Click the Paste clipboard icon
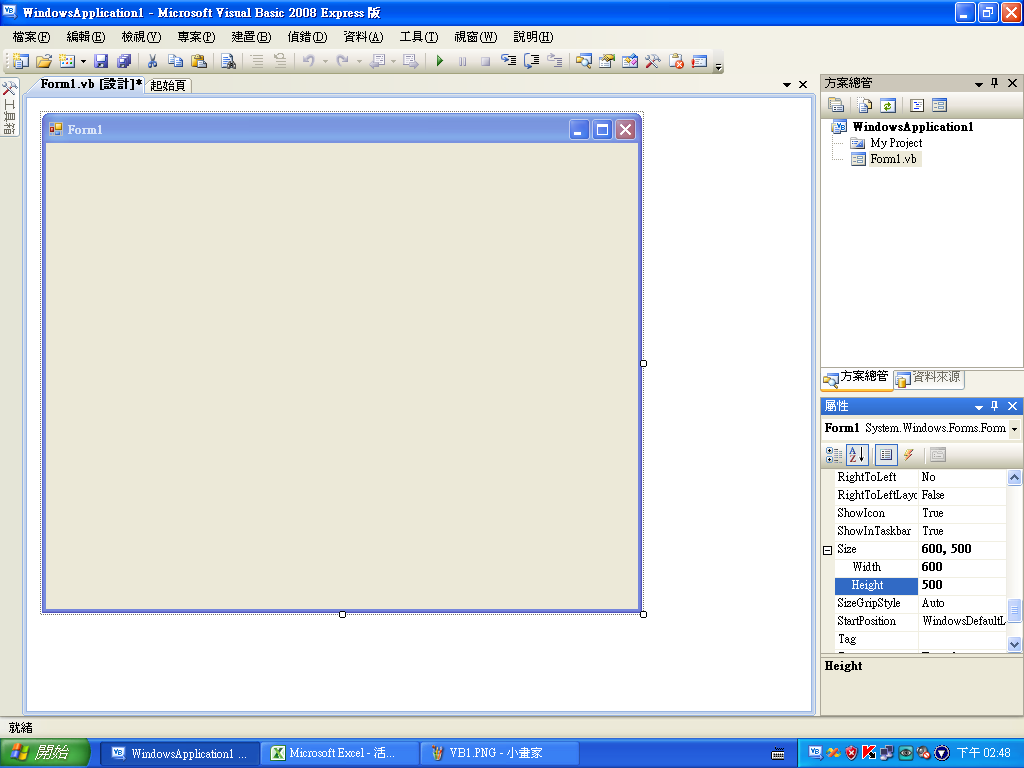This screenshot has height=768, width=1024. pyautogui.click(x=199, y=61)
